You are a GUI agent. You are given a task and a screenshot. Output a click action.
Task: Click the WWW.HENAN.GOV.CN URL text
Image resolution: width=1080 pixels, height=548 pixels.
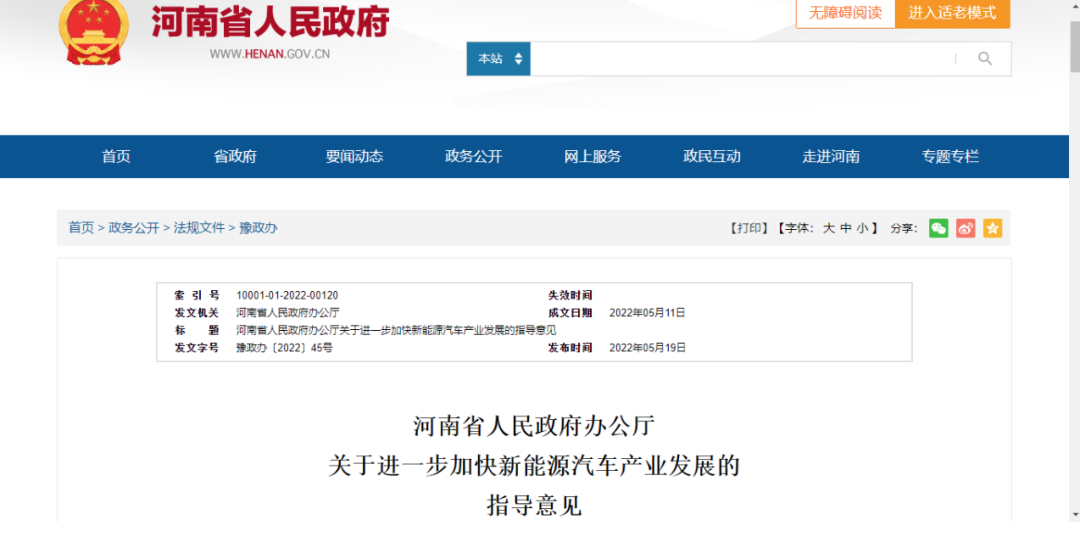click(x=270, y=54)
